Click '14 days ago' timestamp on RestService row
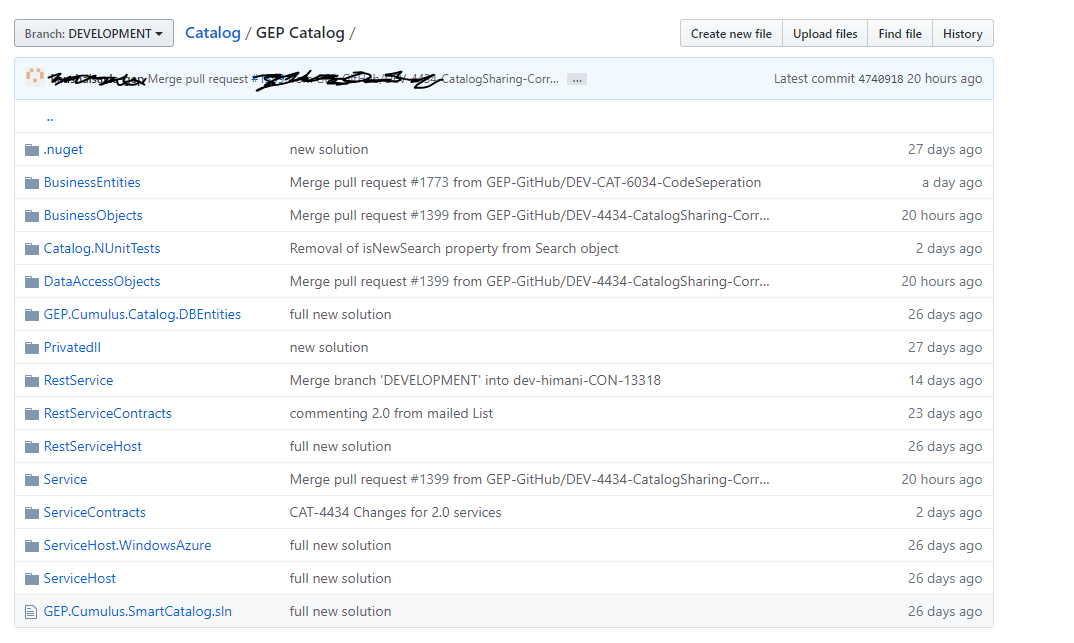Screen dimensions: 1074x643 pyautogui.click(x=945, y=380)
